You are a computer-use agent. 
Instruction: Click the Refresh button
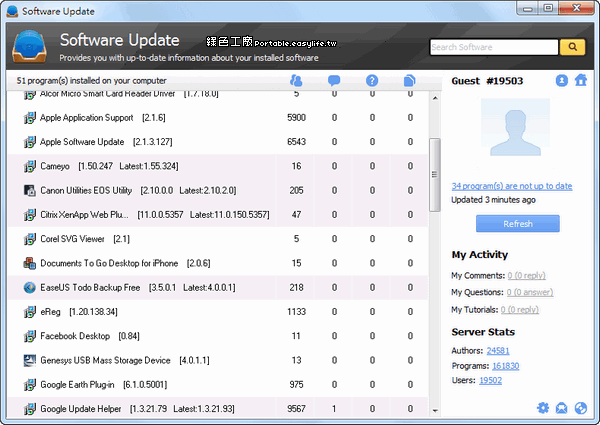517,223
